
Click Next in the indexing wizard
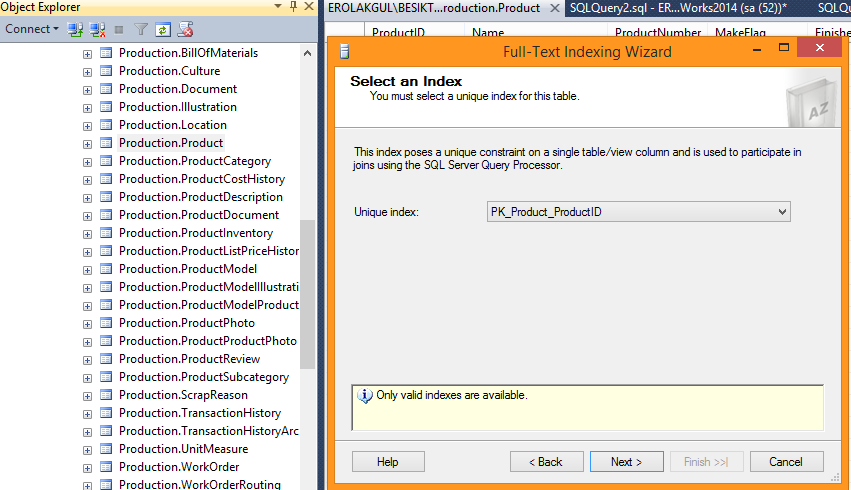[626, 462]
